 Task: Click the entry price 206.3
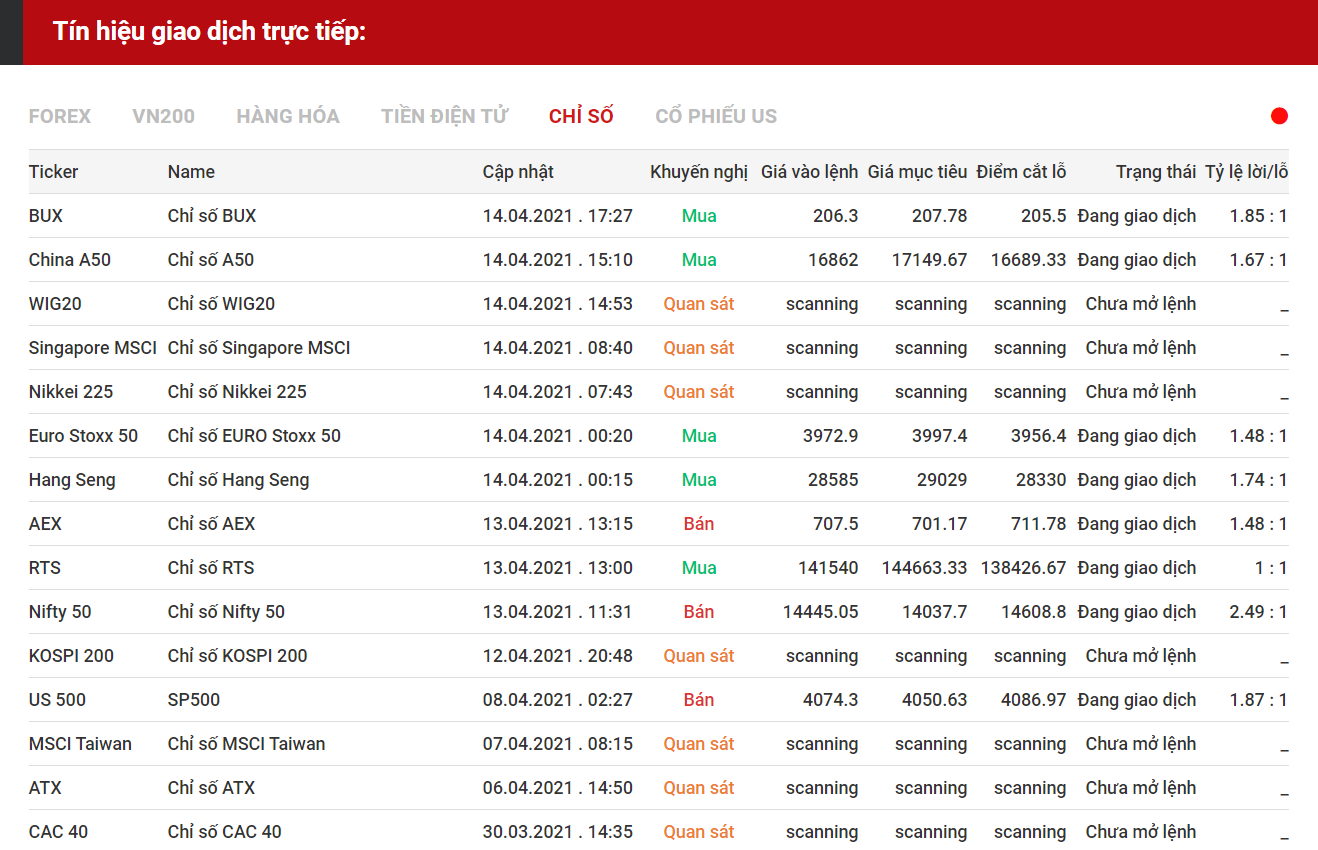(836, 216)
